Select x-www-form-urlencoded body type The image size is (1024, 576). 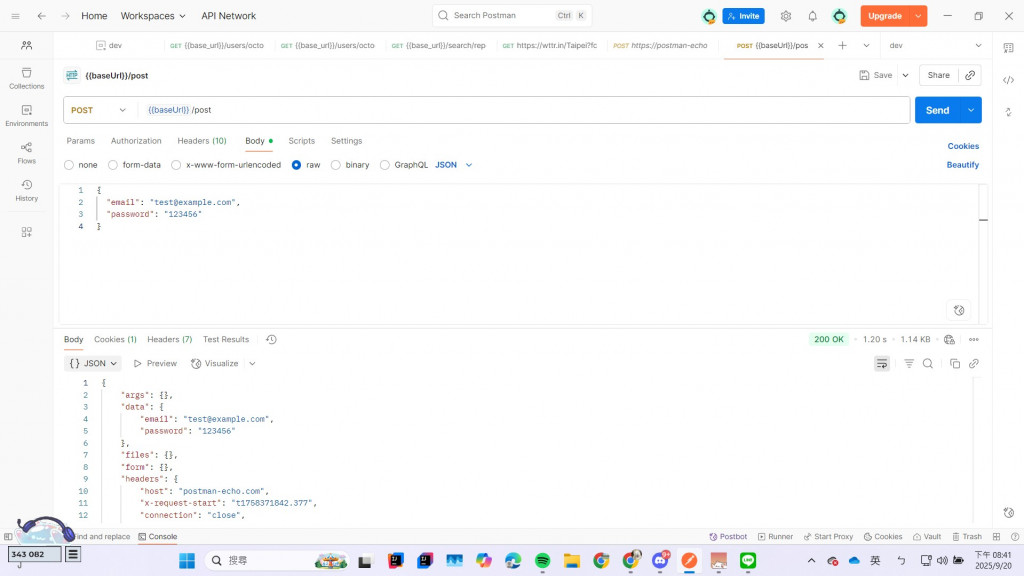(176, 165)
